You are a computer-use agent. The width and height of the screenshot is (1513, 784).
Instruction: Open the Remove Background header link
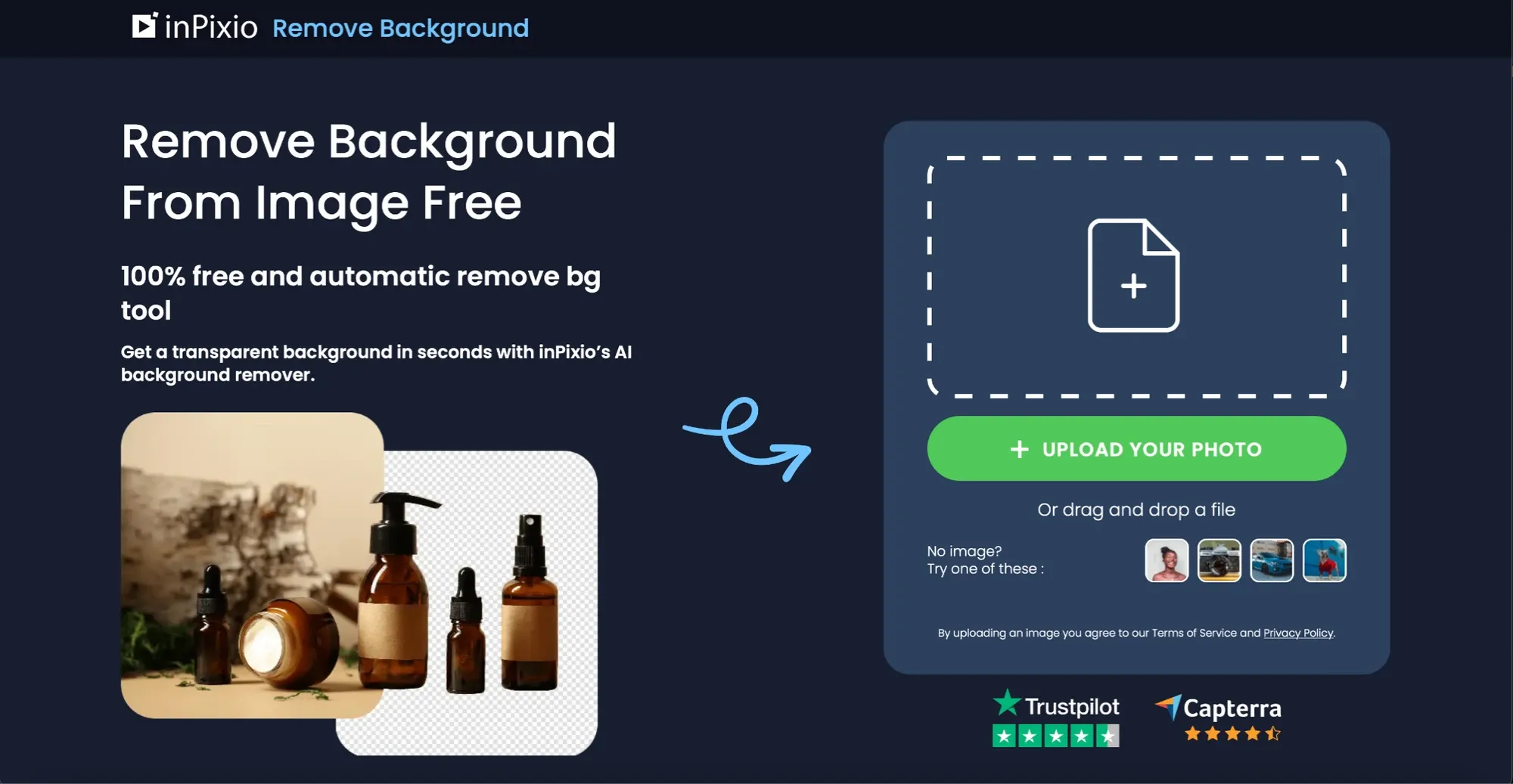[400, 29]
